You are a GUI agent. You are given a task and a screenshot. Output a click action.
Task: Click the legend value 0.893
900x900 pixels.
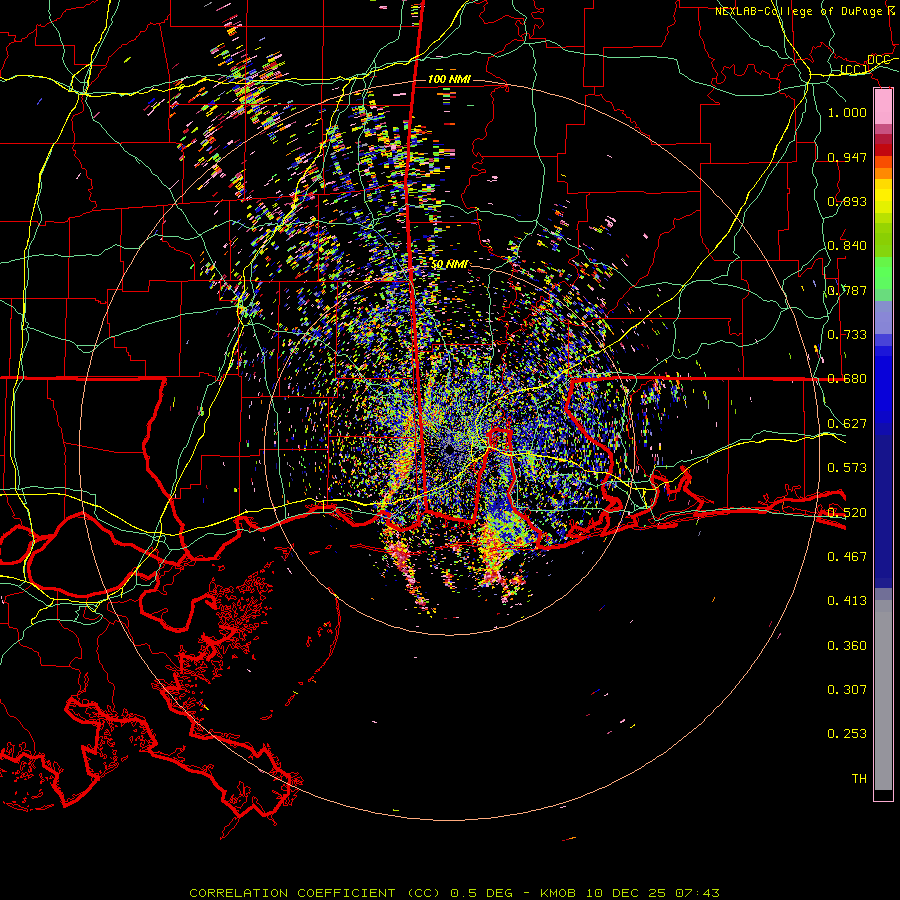point(847,201)
